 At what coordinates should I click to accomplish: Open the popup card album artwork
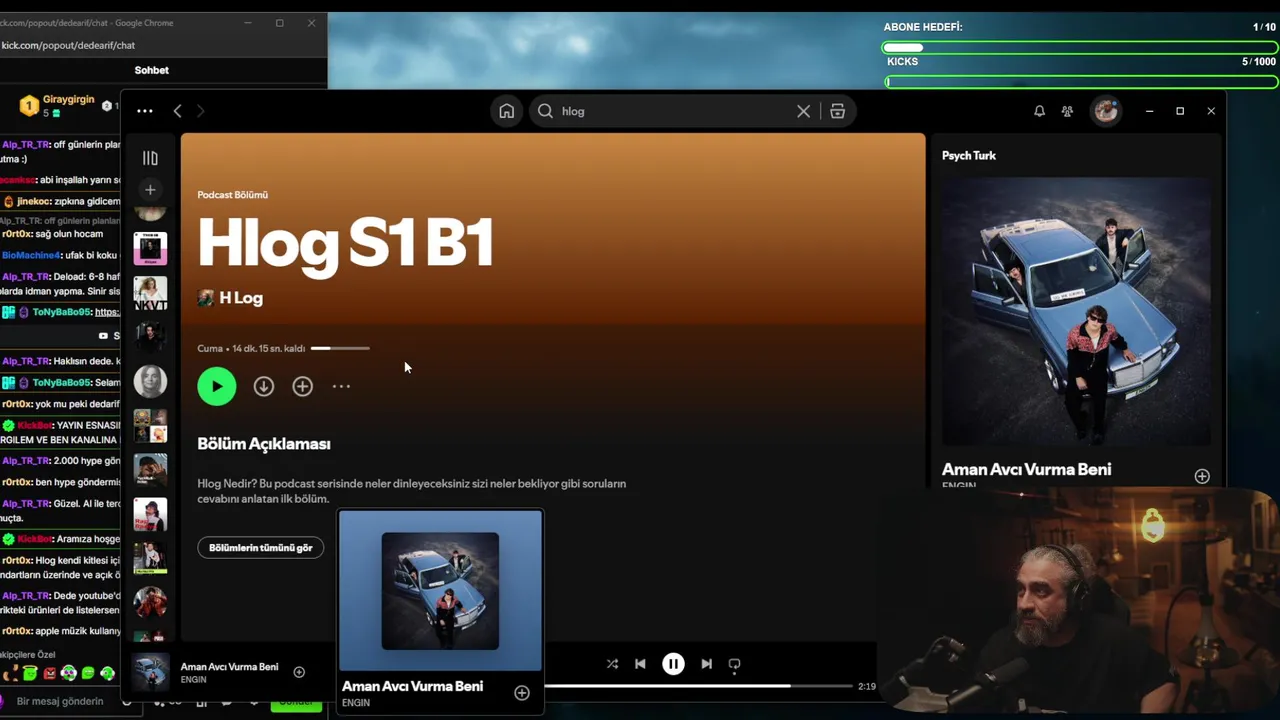[x=440, y=591]
